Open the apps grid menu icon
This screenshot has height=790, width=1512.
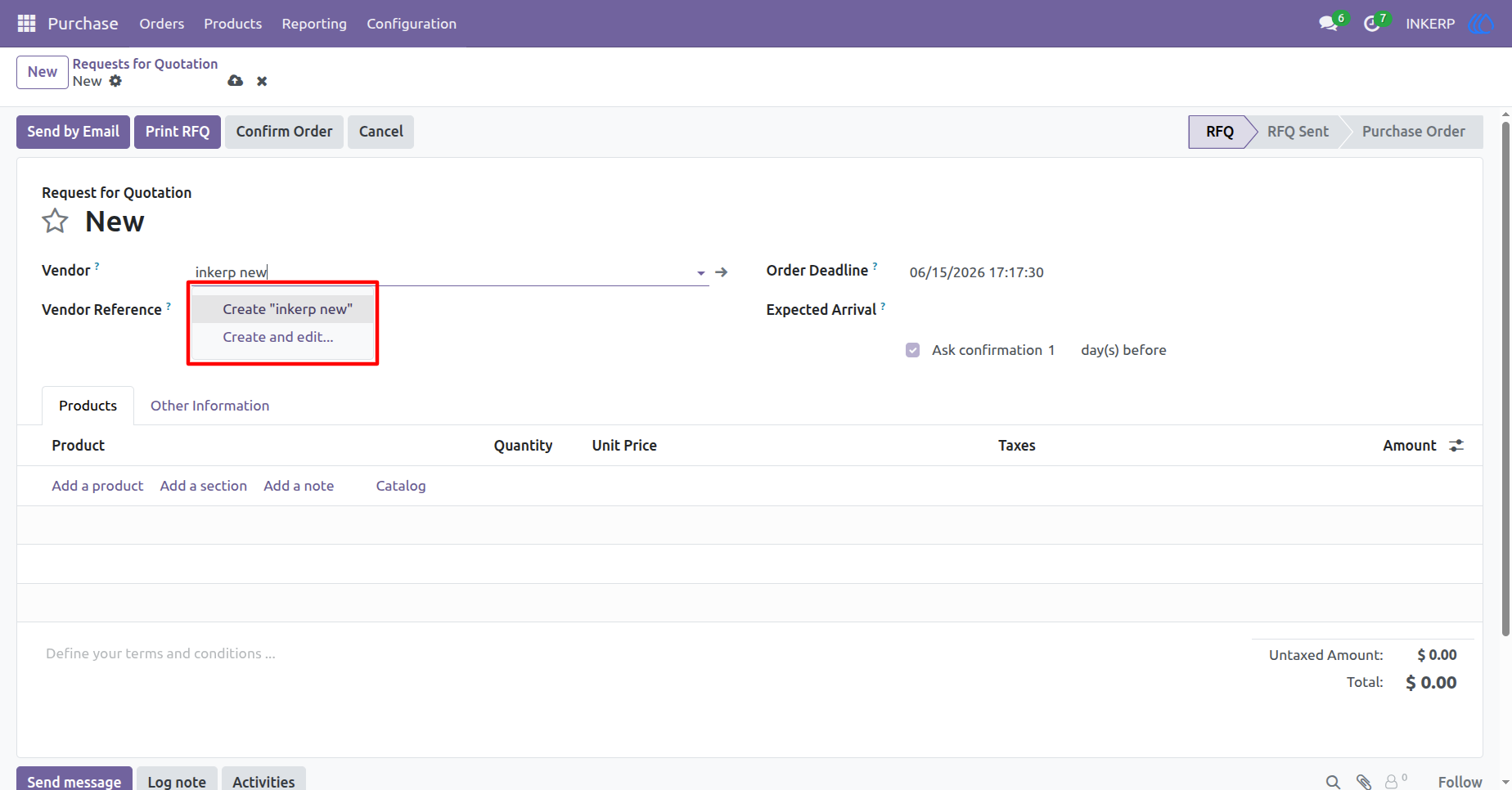pos(26,24)
